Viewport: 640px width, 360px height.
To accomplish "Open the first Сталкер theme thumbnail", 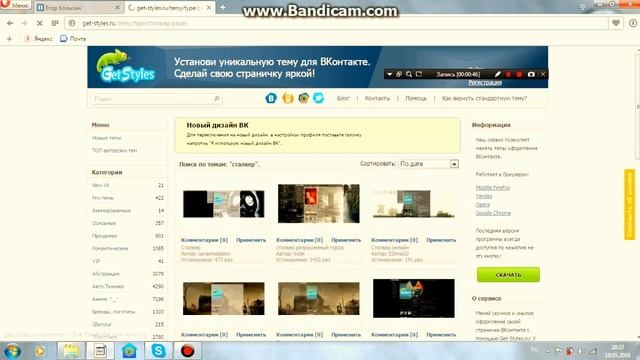I will (x=224, y=204).
